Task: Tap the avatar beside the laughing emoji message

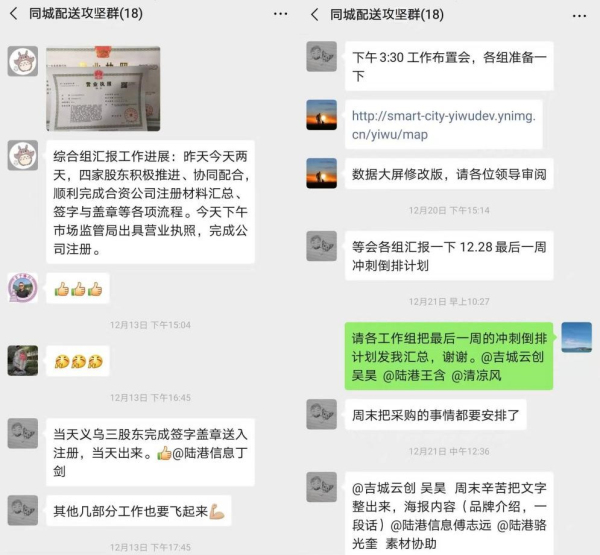Action: click(23, 361)
